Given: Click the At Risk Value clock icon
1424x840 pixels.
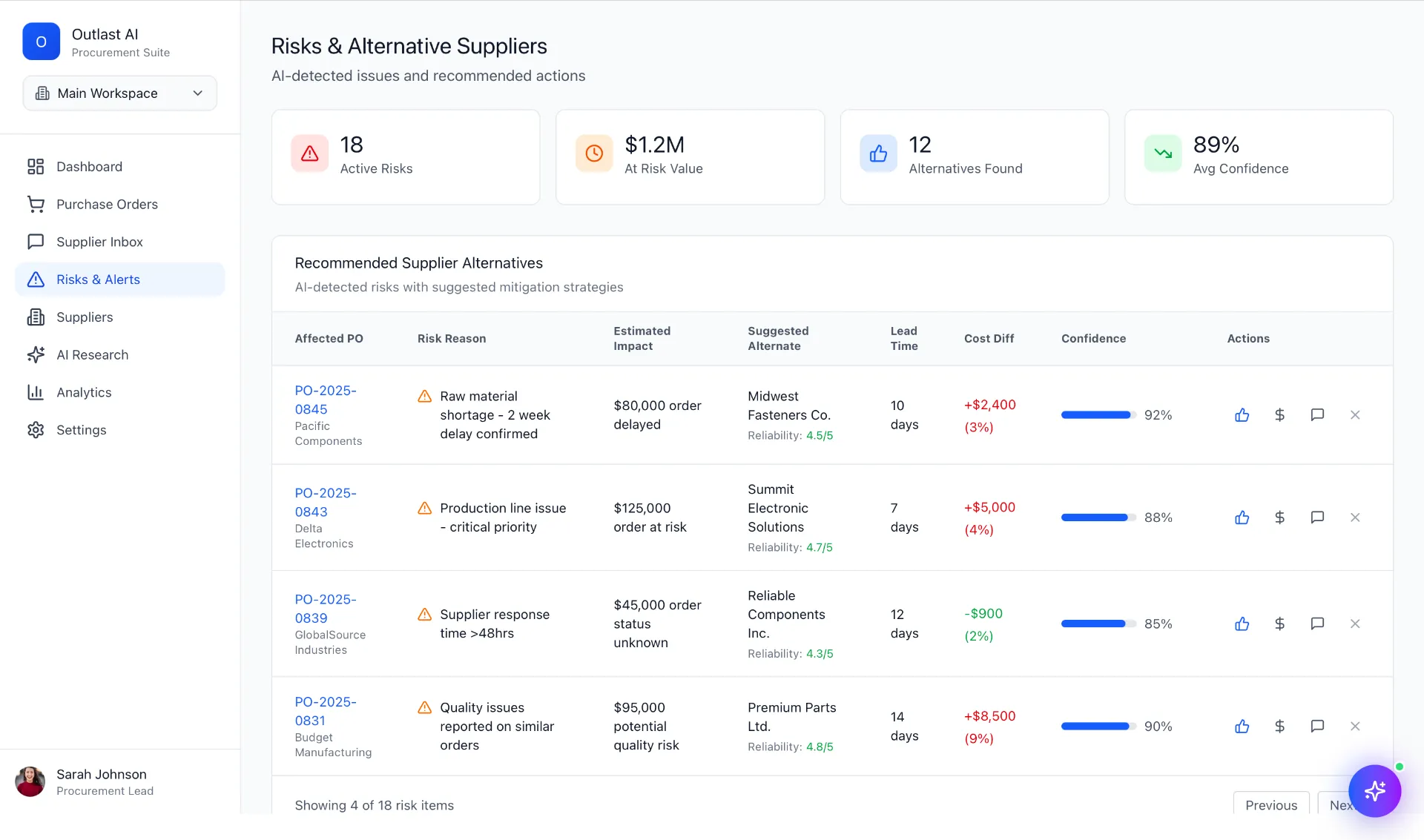Looking at the screenshot, I should pyautogui.click(x=594, y=153).
